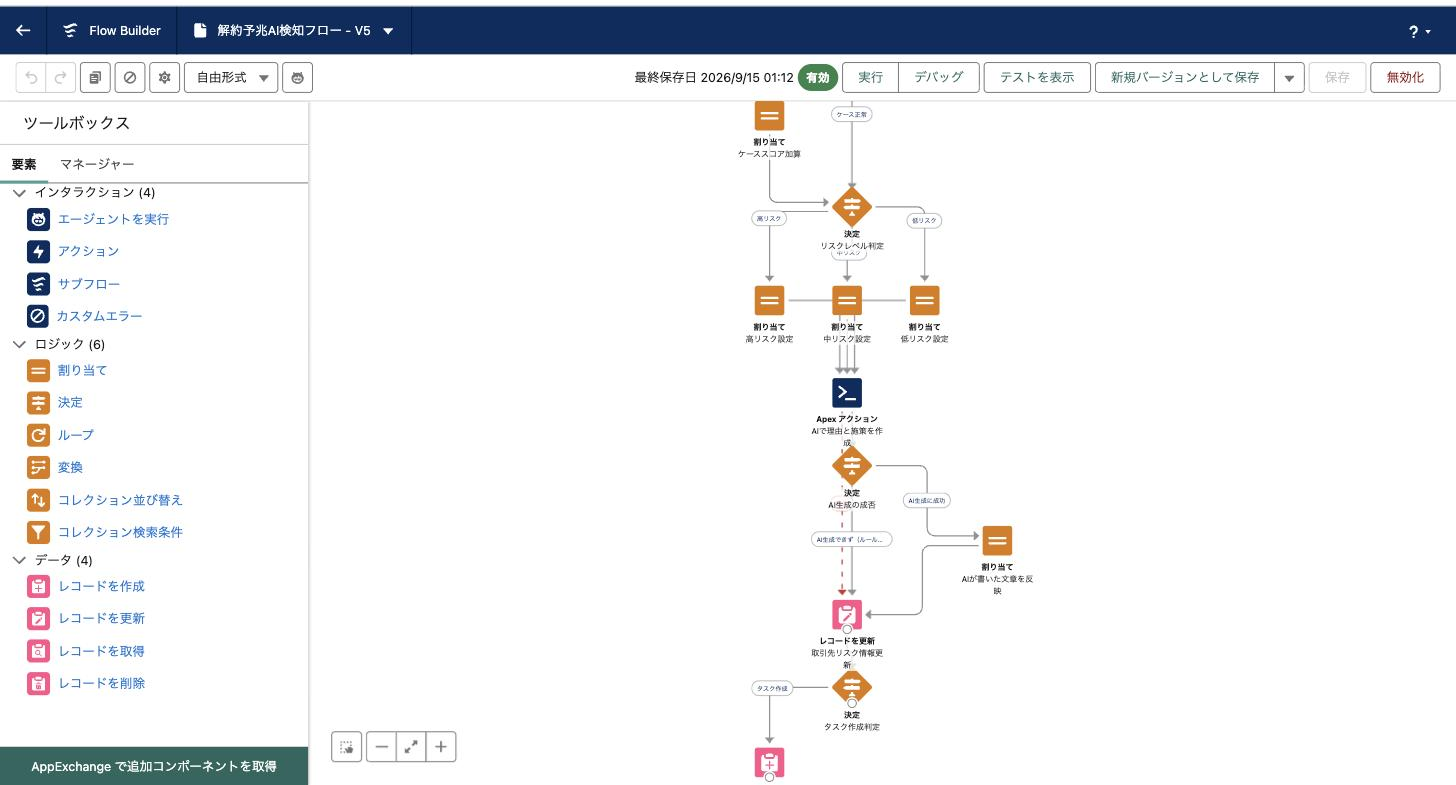Collapse the データ section
The image size is (1456, 785).
(20, 560)
